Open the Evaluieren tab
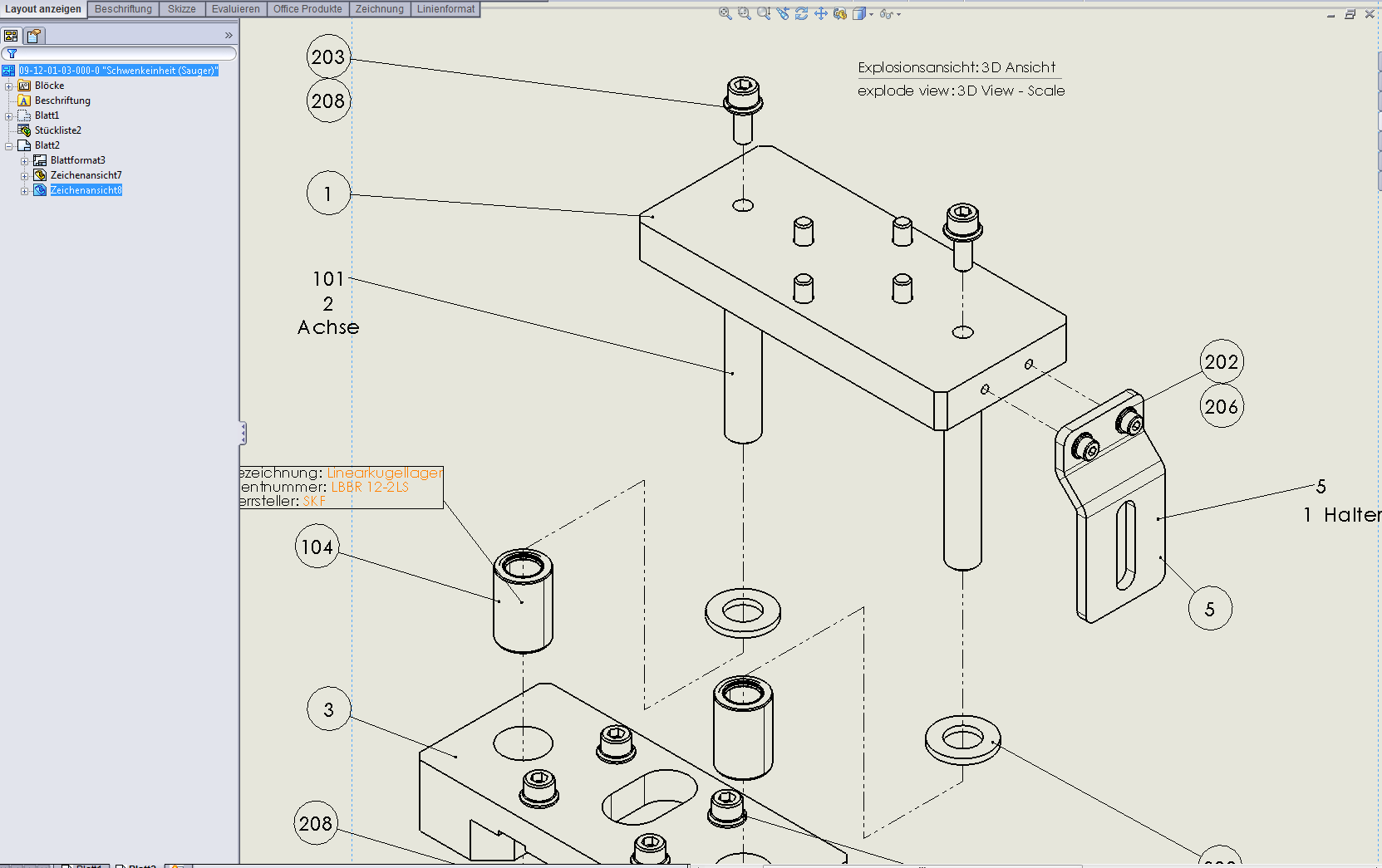The width and height of the screenshot is (1382, 868). tap(235, 9)
